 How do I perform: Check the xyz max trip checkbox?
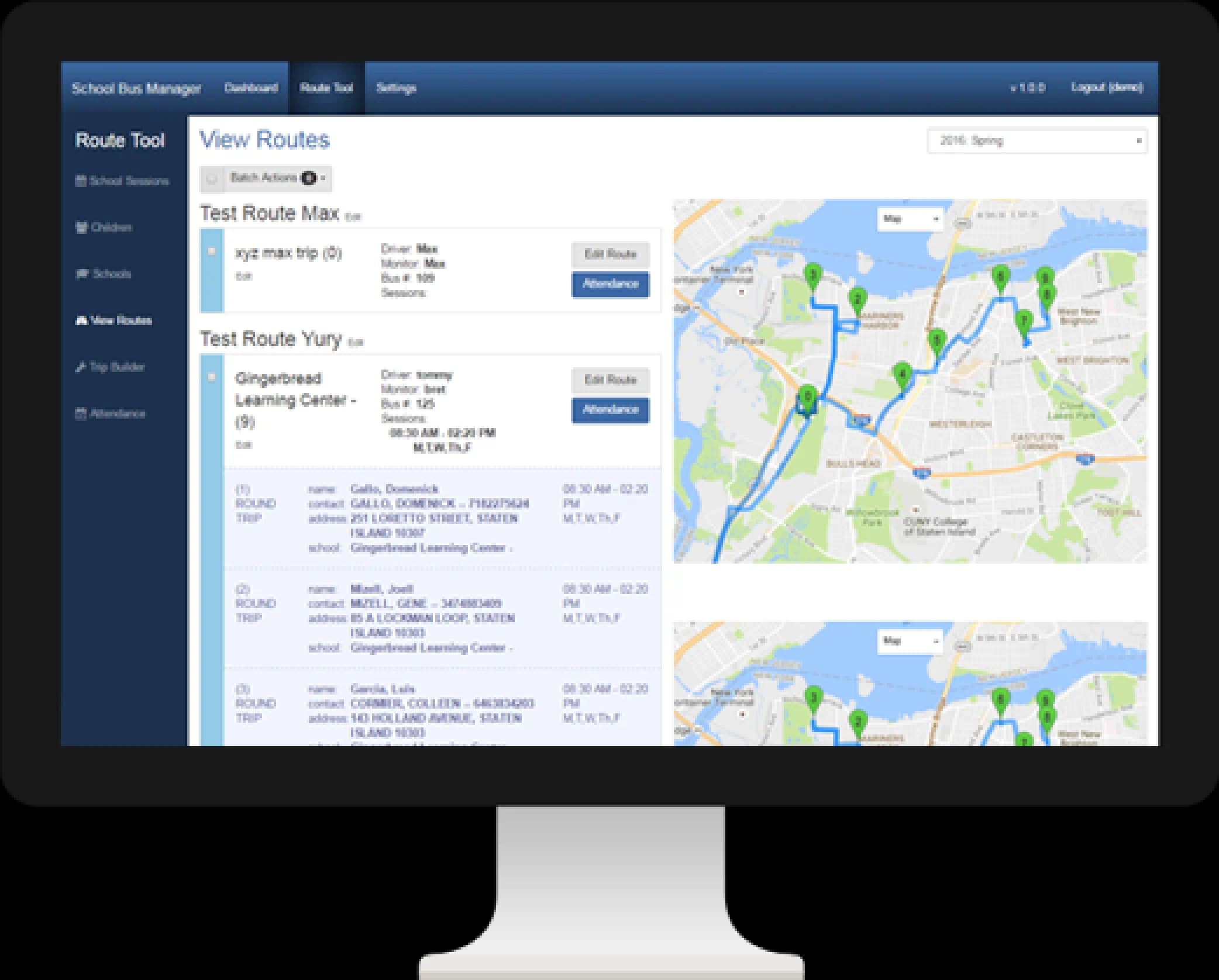click(x=212, y=251)
